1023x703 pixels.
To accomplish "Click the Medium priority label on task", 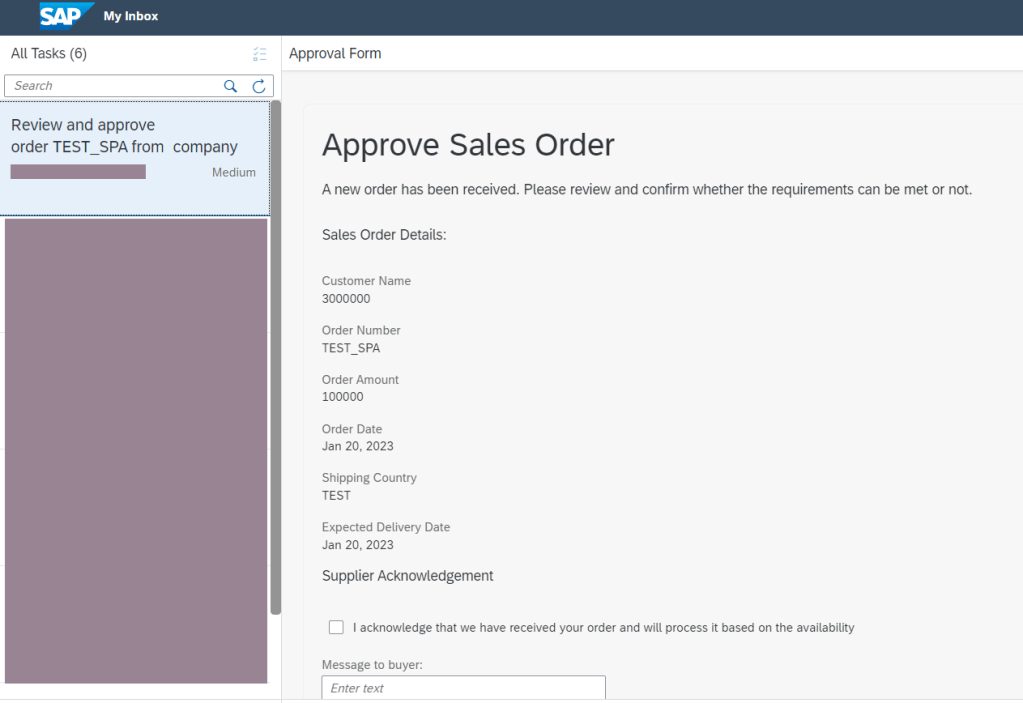I will click(233, 173).
